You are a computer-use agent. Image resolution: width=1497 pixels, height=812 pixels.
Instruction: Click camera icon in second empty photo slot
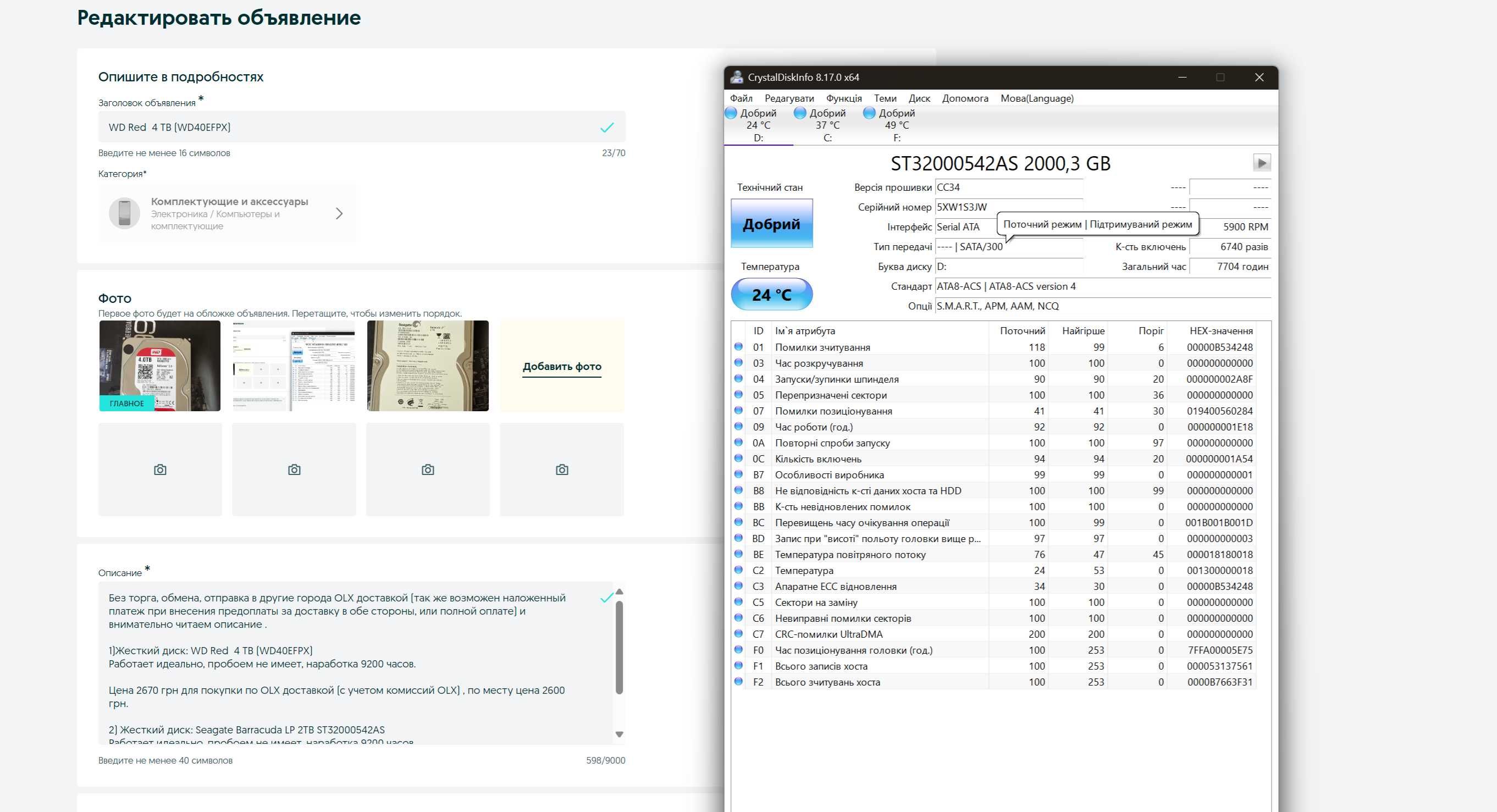coord(294,469)
